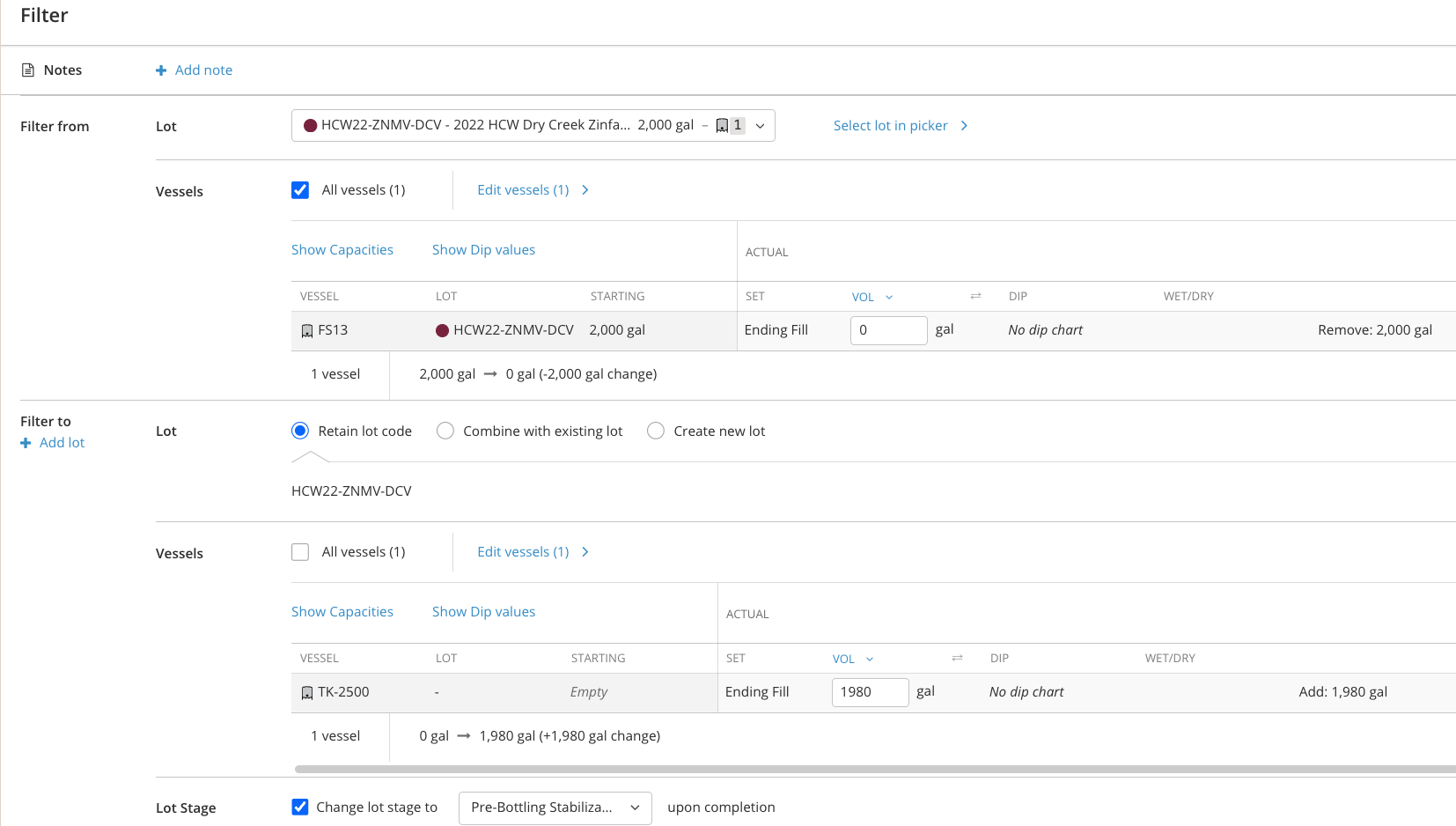Click the swap arrows icon in Filter to table

[x=957, y=659]
